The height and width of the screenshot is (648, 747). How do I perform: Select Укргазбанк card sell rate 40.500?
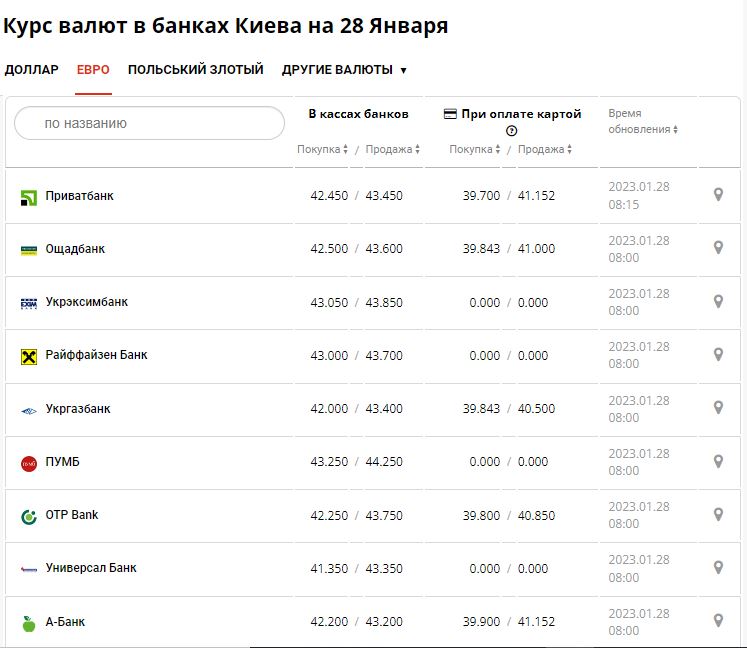(536, 409)
